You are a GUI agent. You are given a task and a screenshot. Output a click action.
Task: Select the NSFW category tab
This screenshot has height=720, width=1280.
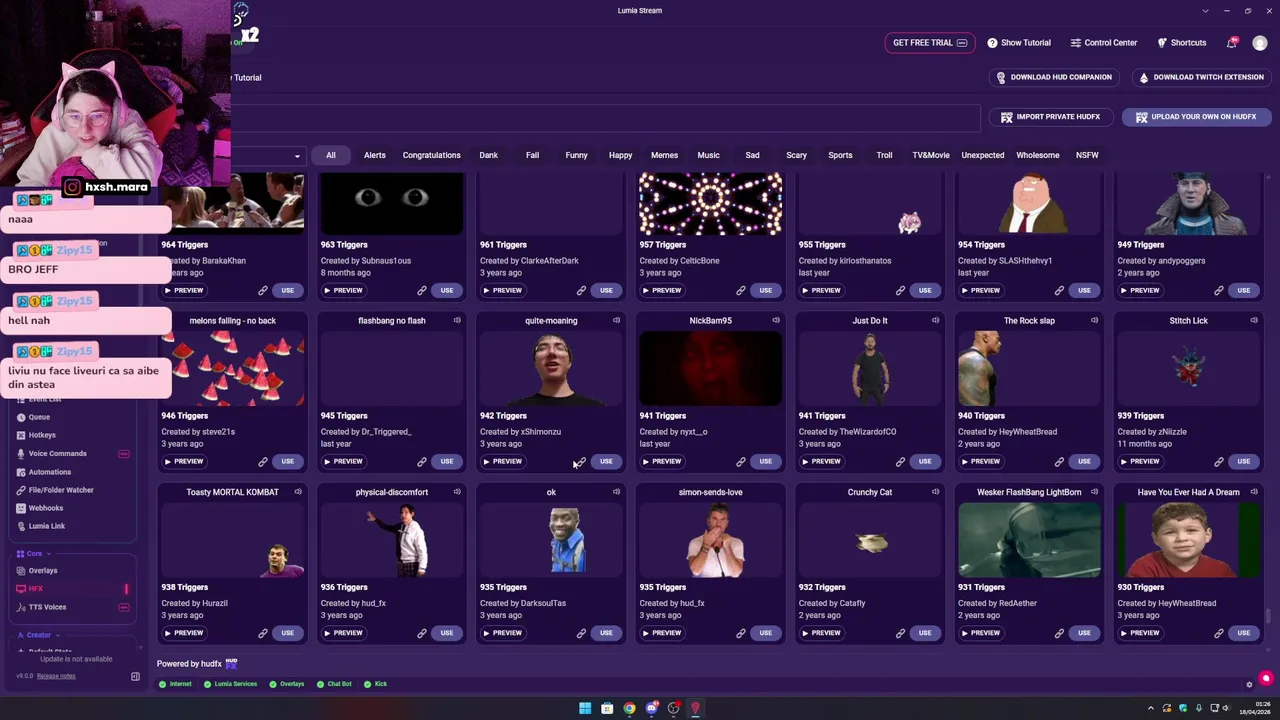(x=1087, y=155)
